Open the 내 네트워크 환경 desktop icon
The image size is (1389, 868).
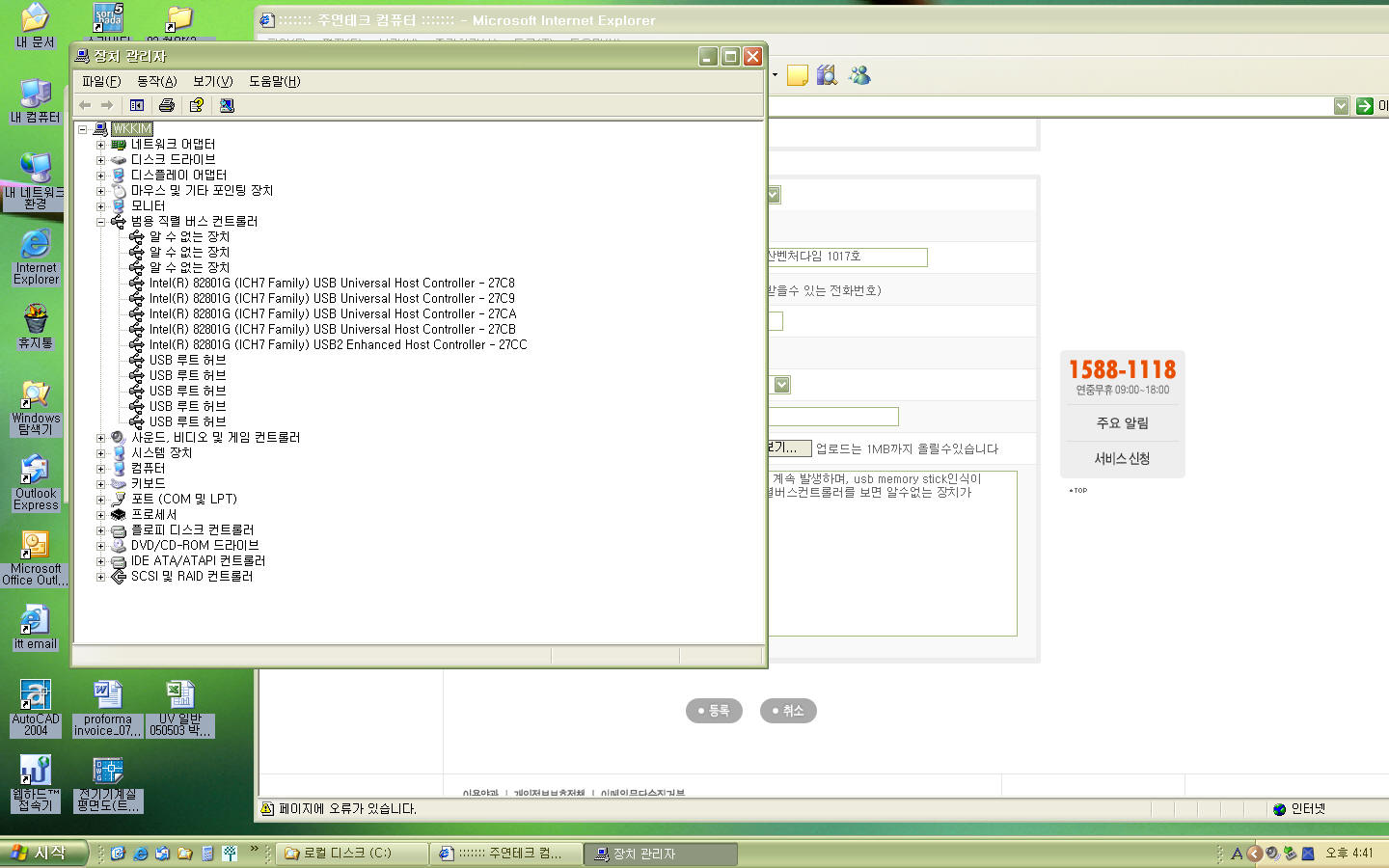pos(36,179)
